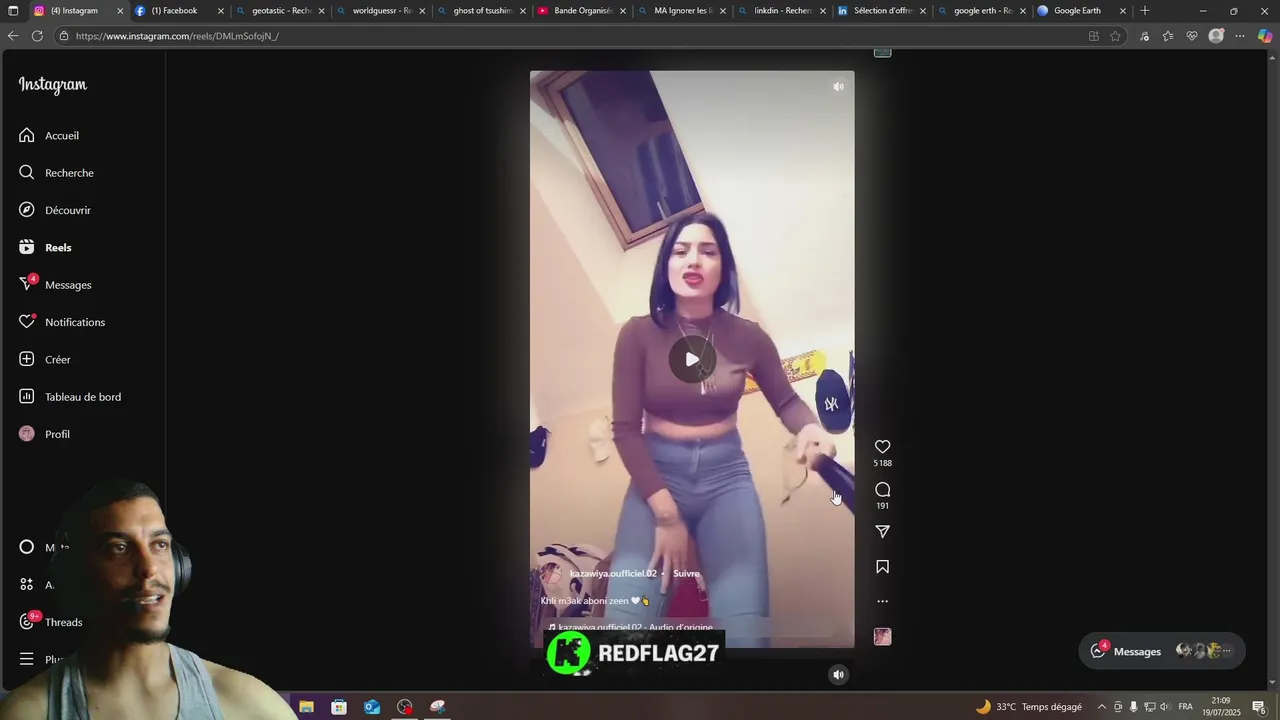Open kazawiya.oufficiel.02 profile link
The width and height of the screenshot is (1280, 720).
pyautogui.click(x=613, y=574)
